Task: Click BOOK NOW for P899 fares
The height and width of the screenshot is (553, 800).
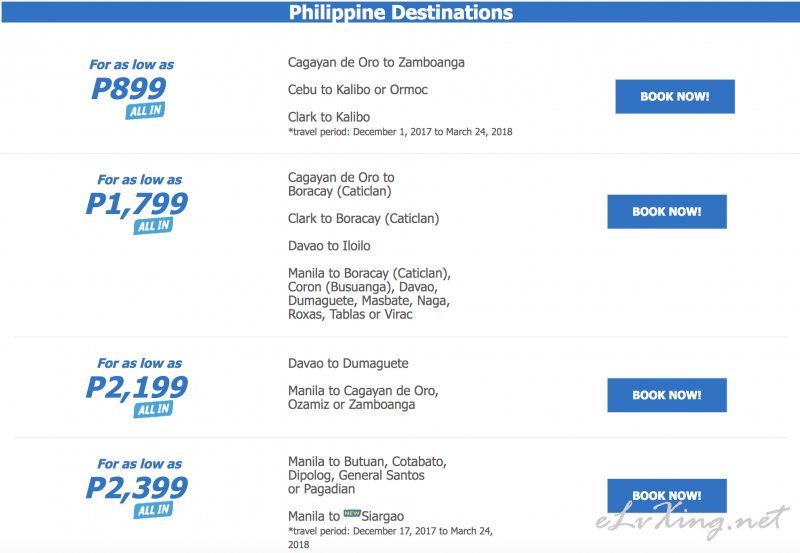Action: (x=674, y=96)
